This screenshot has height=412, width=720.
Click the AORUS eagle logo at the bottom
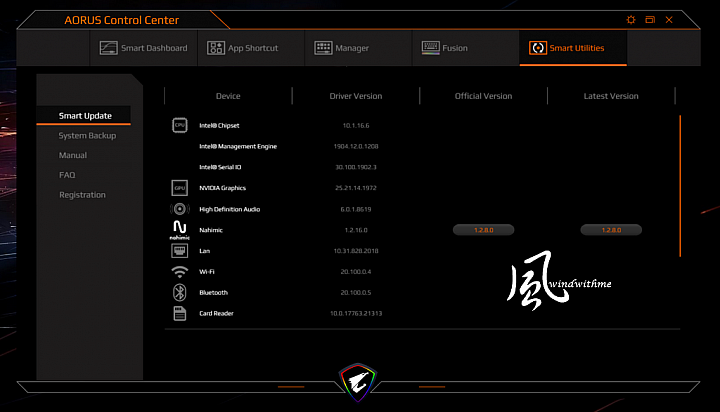(358, 382)
